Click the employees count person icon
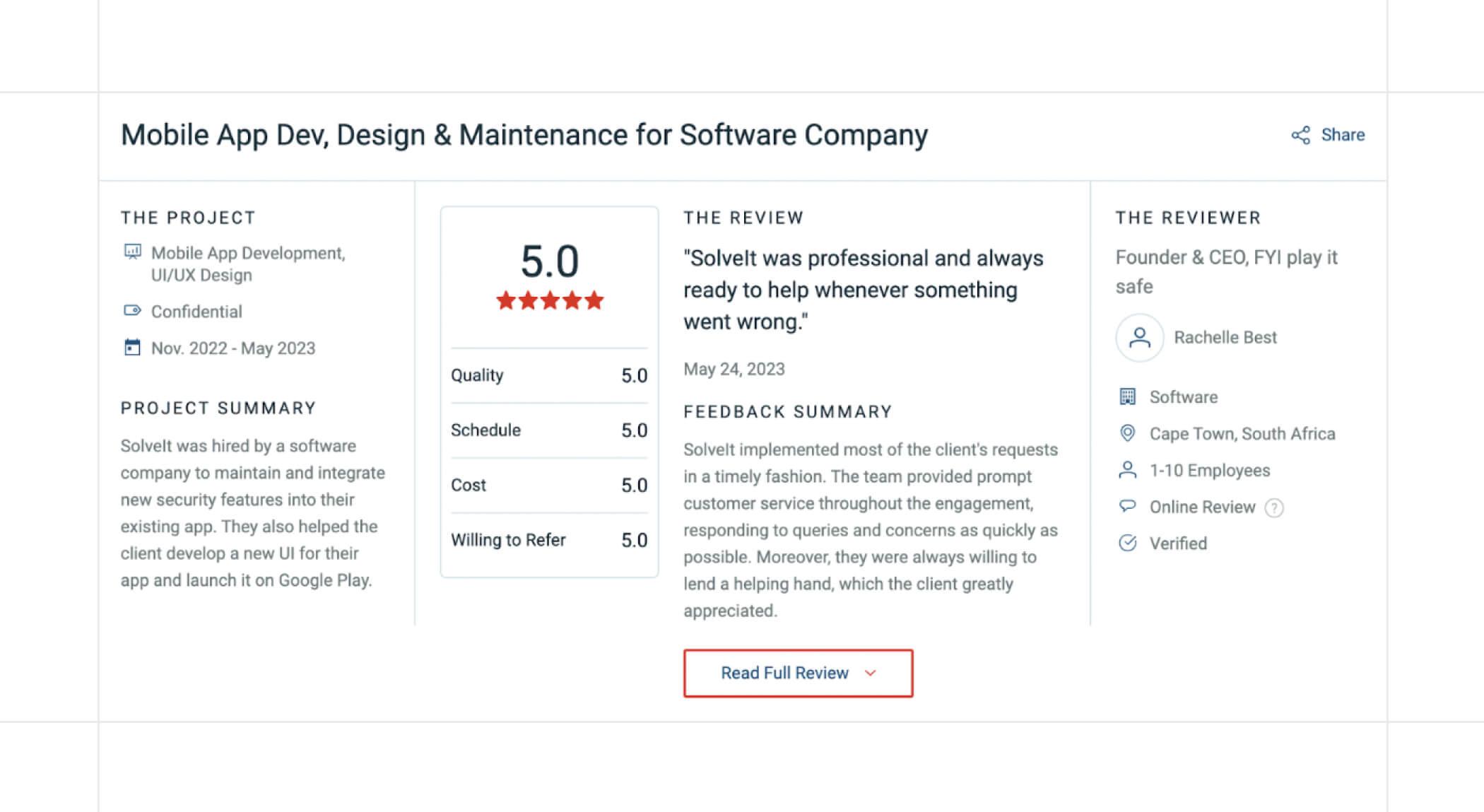Image resolution: width=1484 pixels, height=812 pixels. 1128,470
